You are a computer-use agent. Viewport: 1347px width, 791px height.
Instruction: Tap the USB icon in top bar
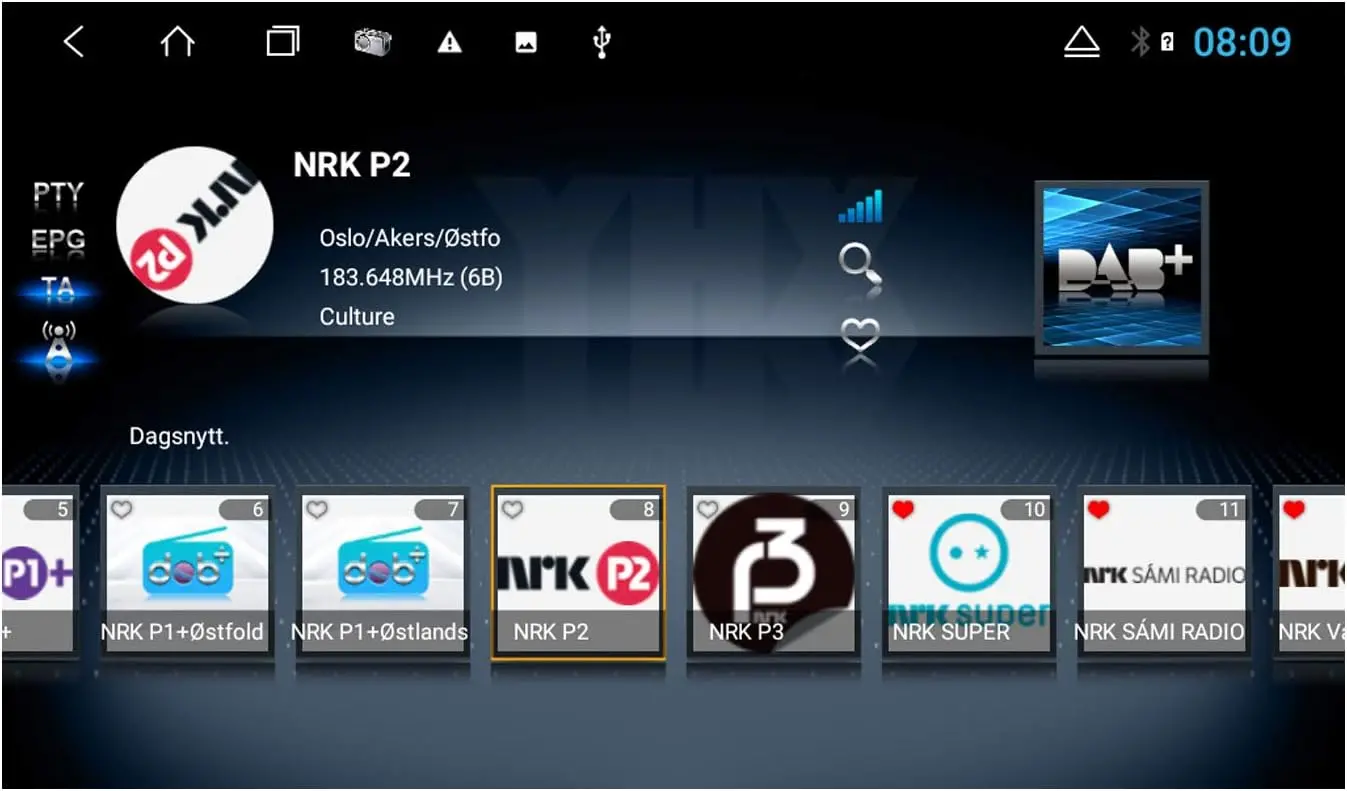pos(601,42)
